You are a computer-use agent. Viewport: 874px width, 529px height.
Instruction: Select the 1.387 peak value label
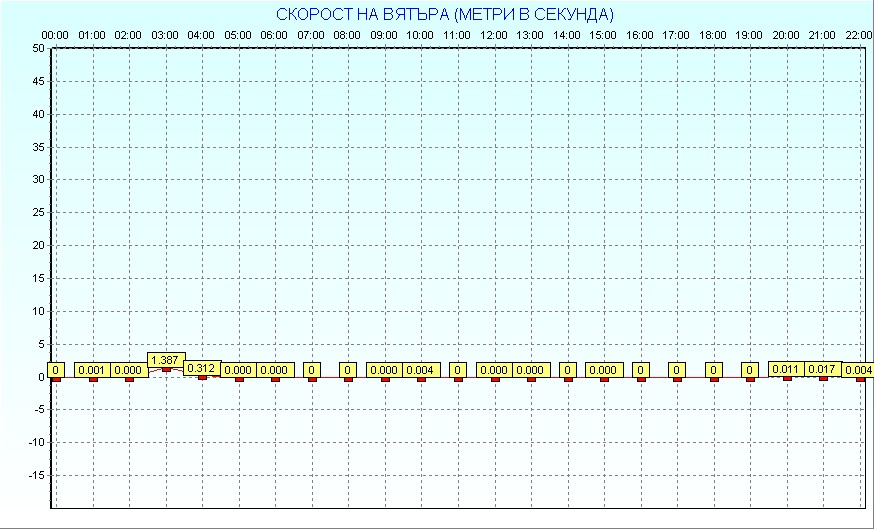pos(165,359)
